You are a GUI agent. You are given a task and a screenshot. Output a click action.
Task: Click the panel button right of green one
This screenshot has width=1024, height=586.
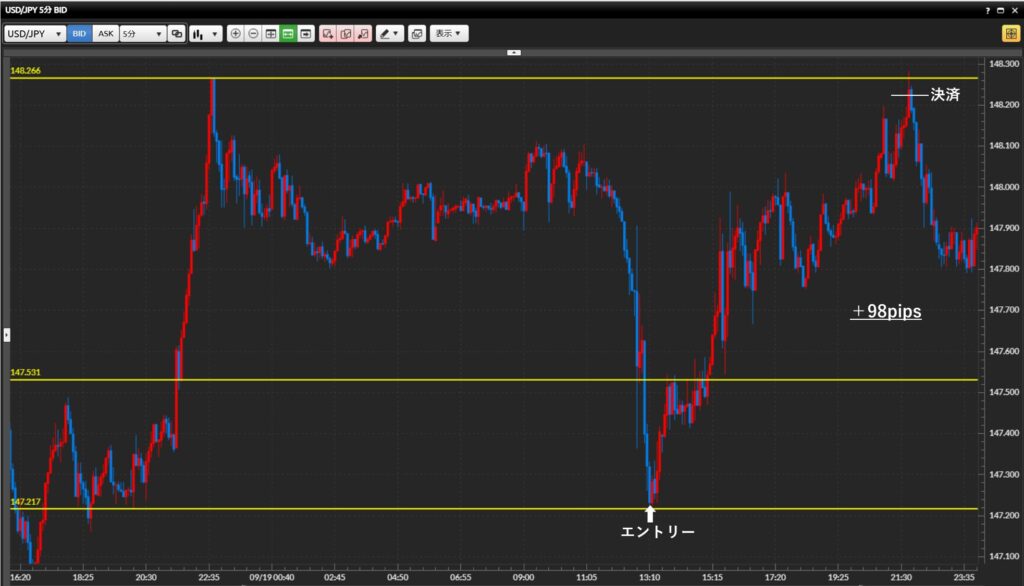(305, 33)
